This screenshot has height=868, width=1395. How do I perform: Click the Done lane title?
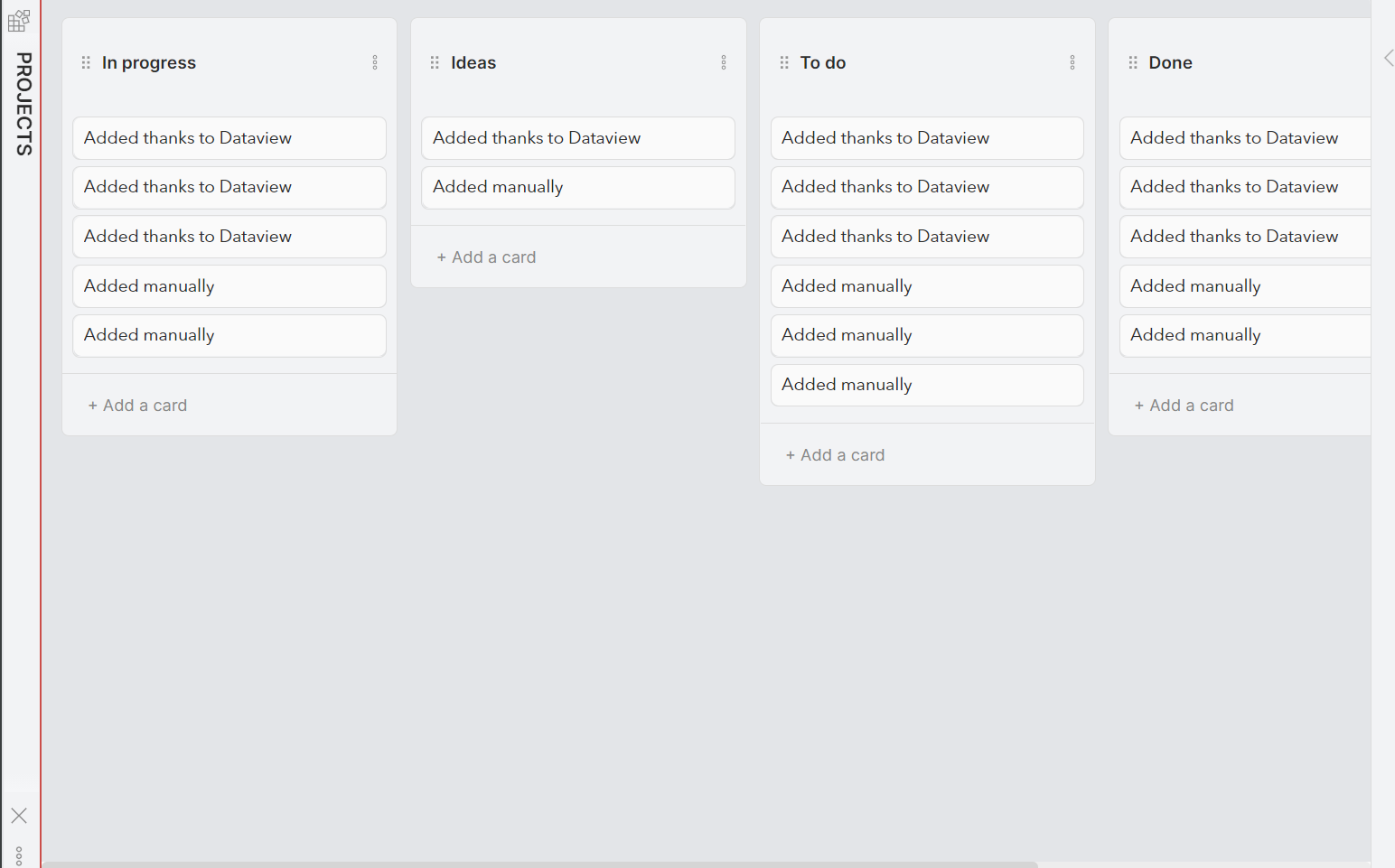(x=1170, y=63)
